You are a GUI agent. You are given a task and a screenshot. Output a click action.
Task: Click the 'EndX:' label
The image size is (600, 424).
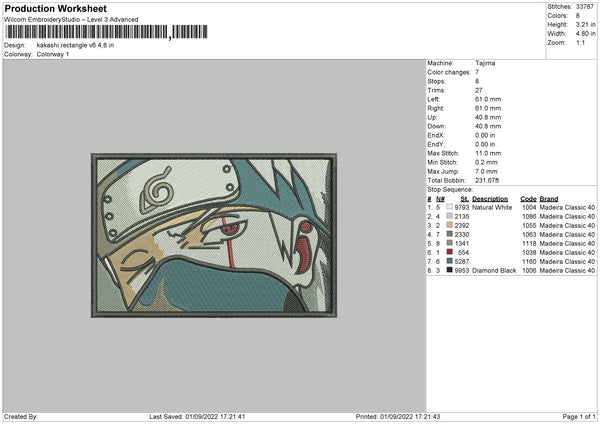pos(436,135)
